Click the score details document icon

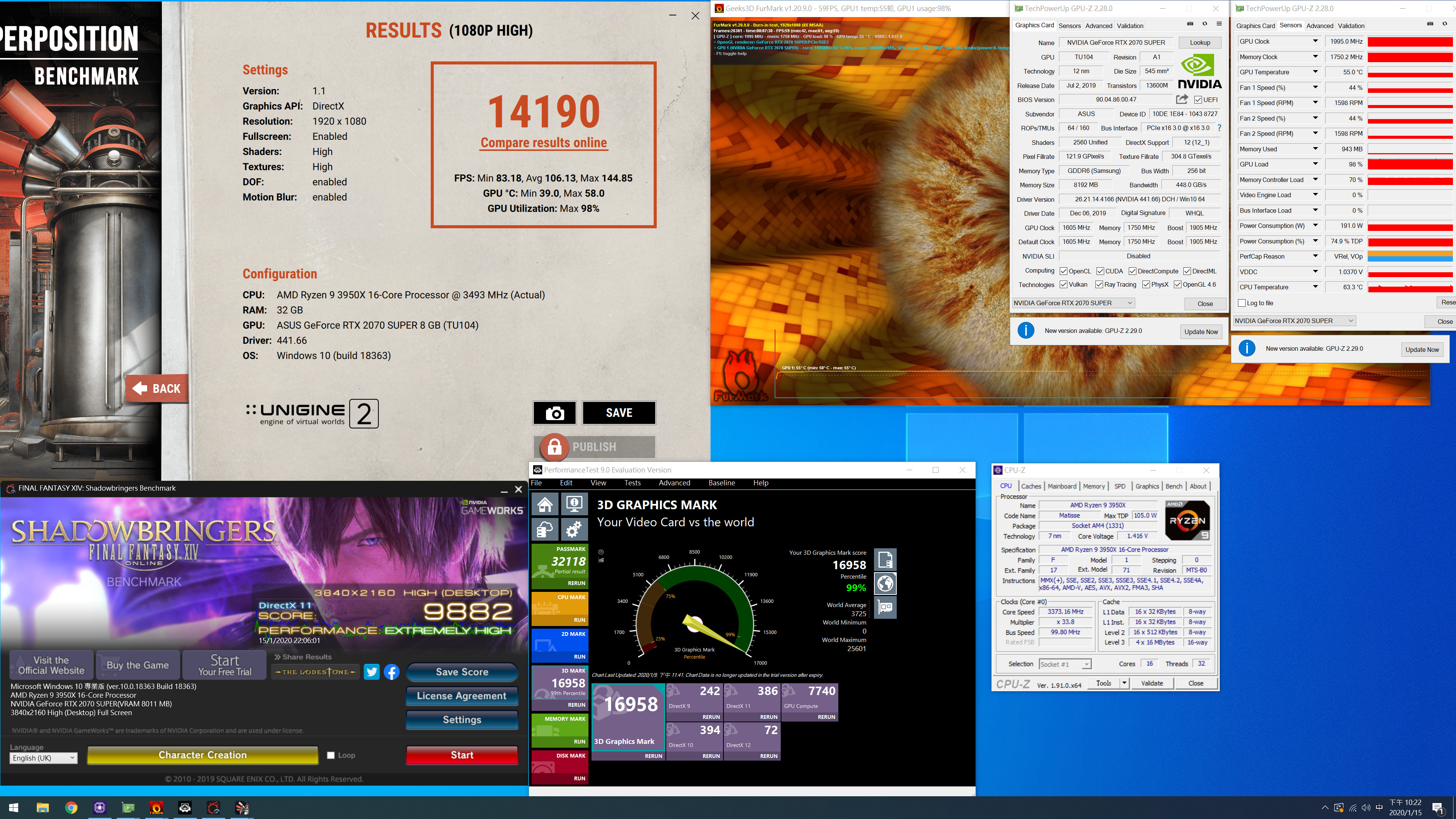[885, 560]
